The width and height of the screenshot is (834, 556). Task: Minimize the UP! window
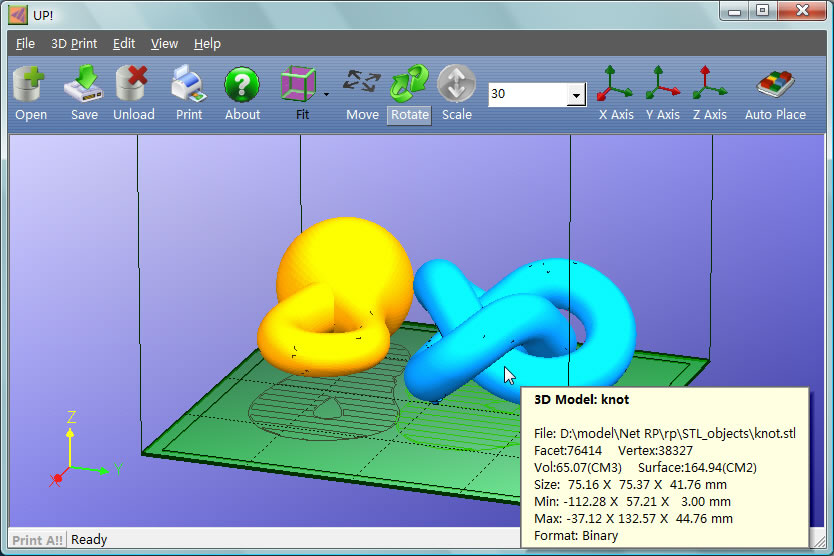(x=735, y=11)
